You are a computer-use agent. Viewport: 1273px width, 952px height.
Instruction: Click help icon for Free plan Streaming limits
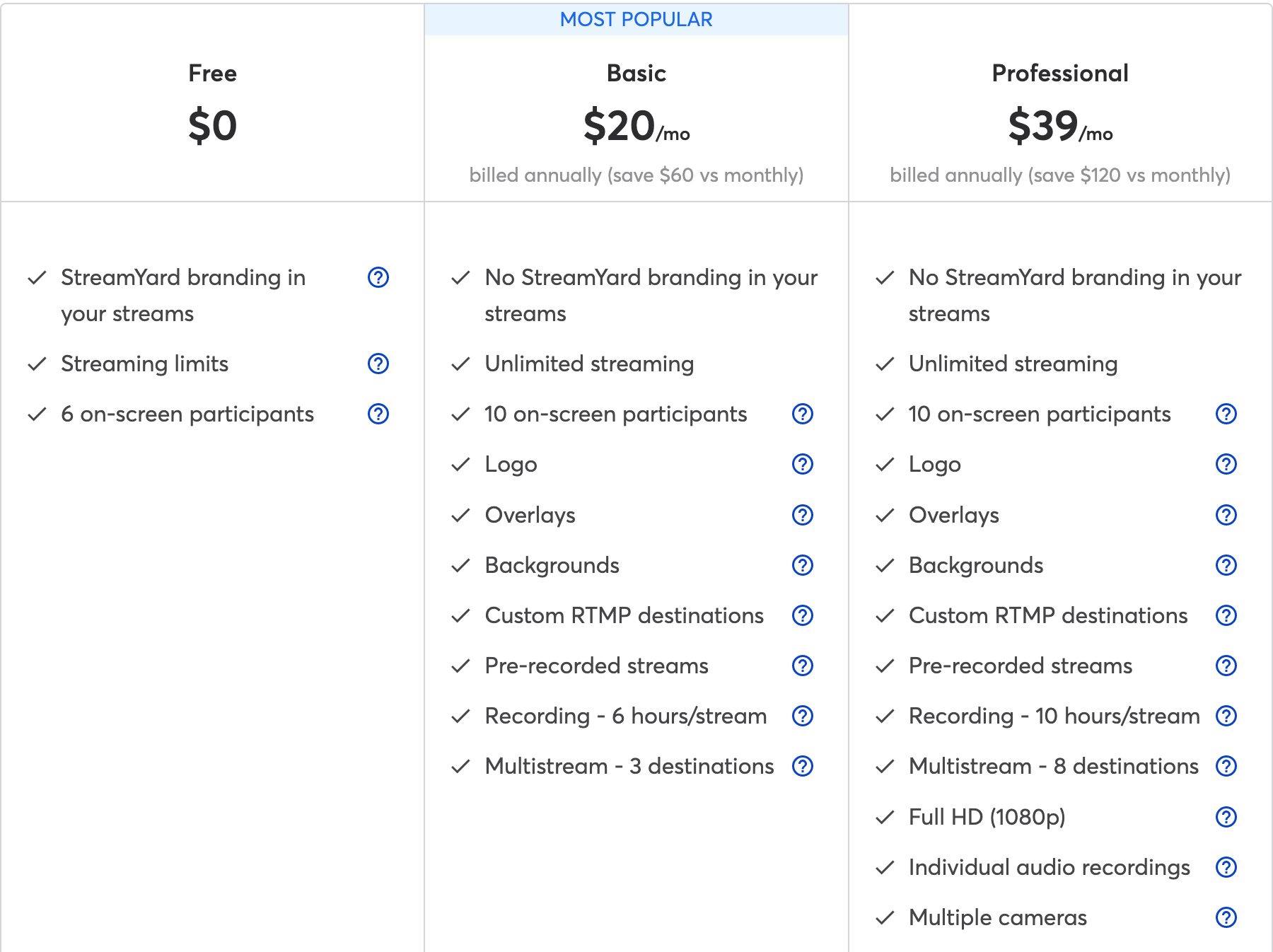point(378,364)
